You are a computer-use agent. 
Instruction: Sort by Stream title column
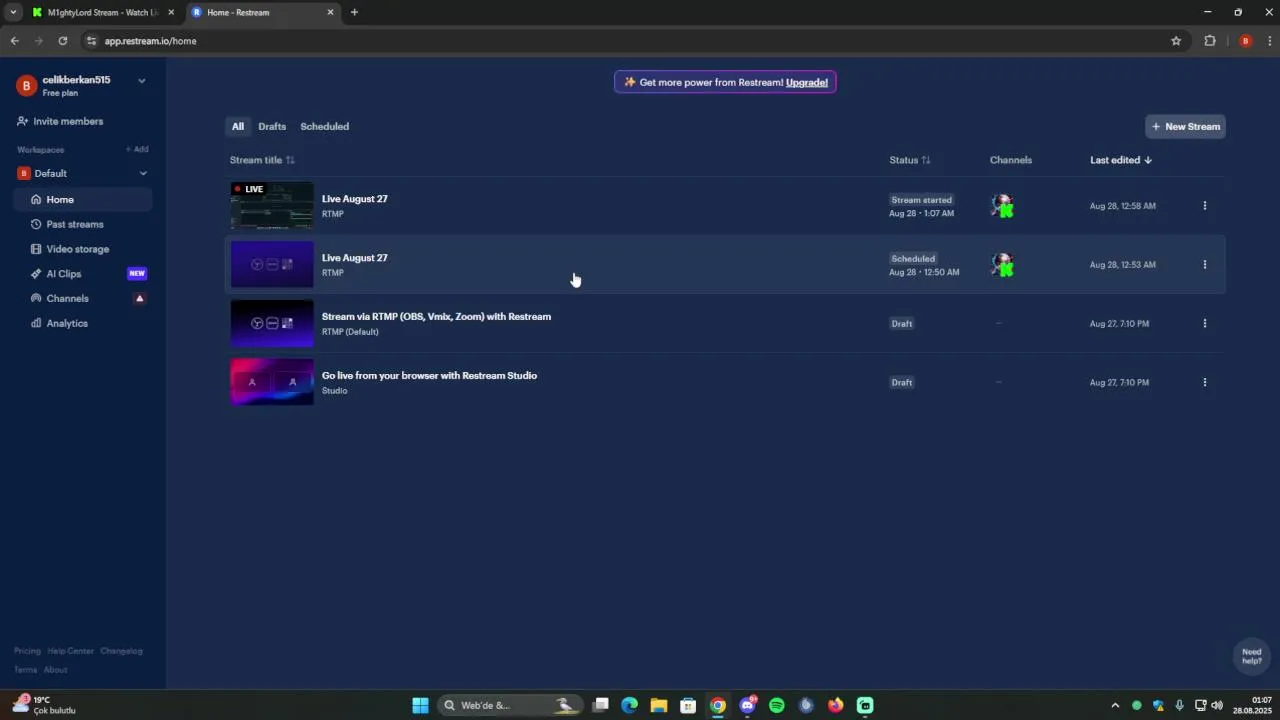coord(262,160)
